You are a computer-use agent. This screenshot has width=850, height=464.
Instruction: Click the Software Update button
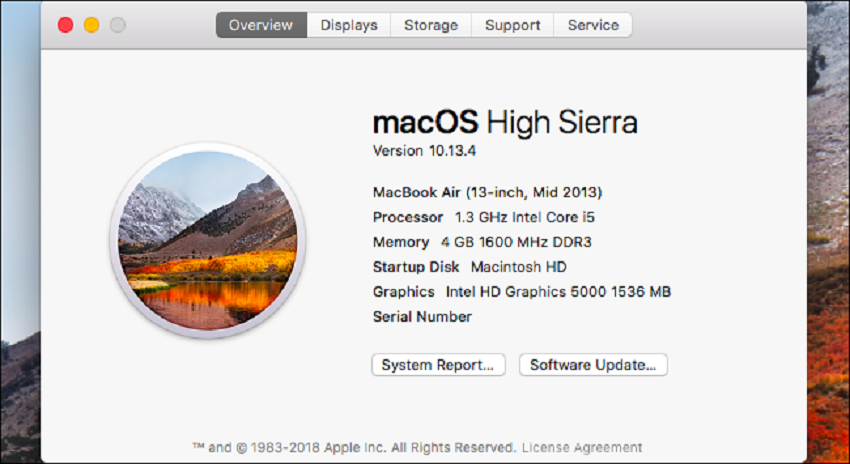pyautogui.click(x=593, y=365)
